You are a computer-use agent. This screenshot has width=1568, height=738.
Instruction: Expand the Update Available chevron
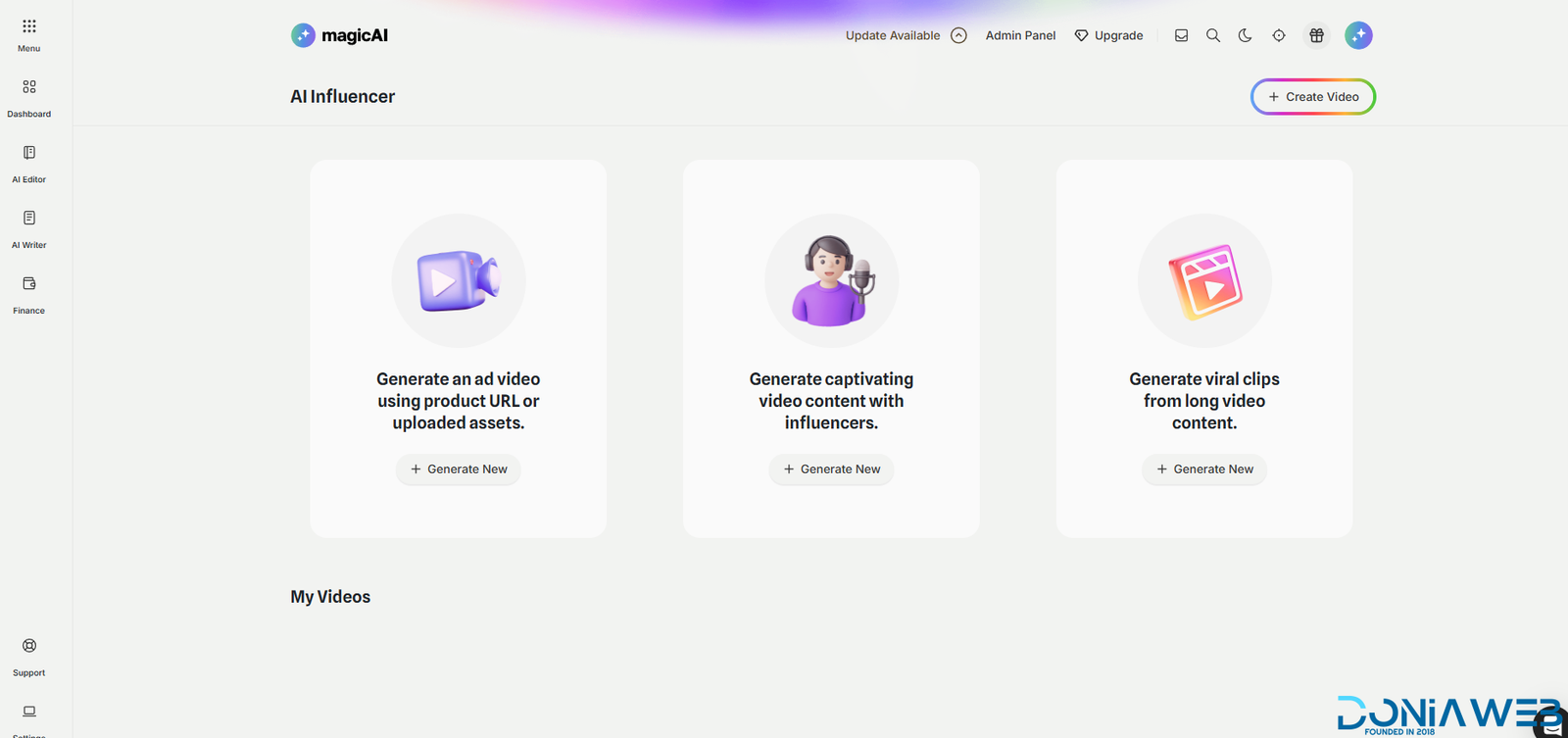958,35
